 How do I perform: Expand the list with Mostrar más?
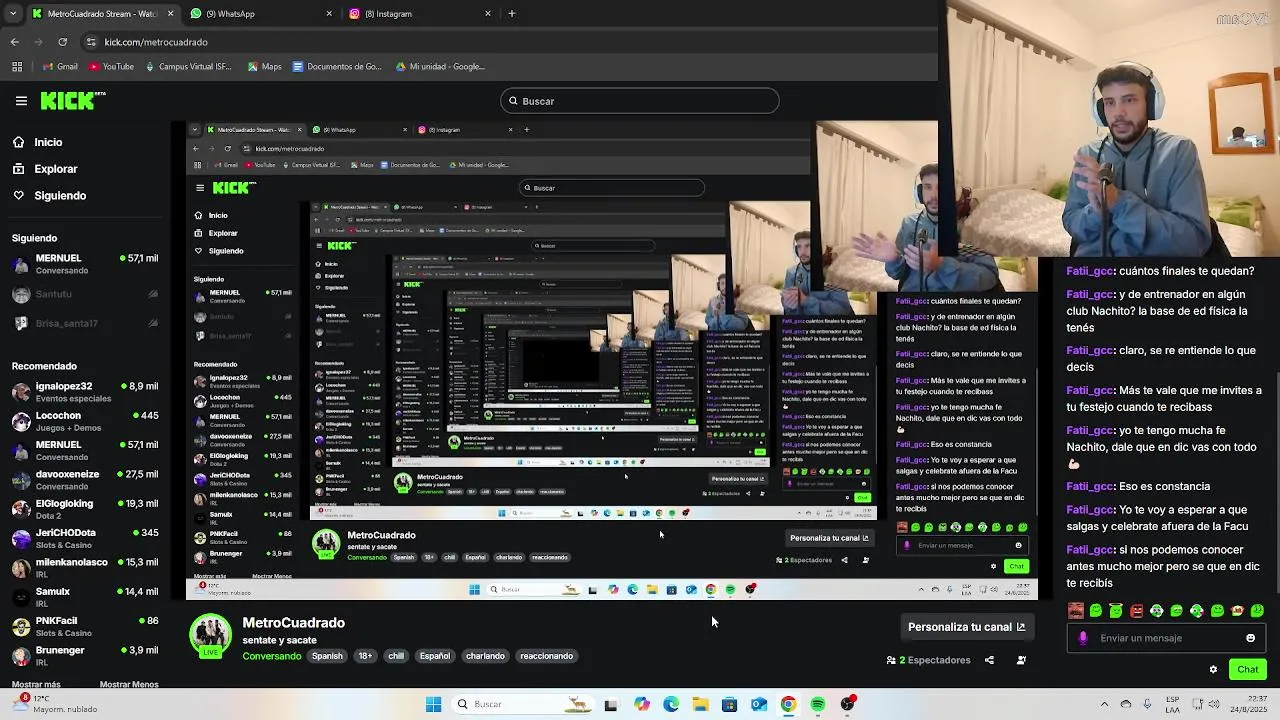(36, 685)
